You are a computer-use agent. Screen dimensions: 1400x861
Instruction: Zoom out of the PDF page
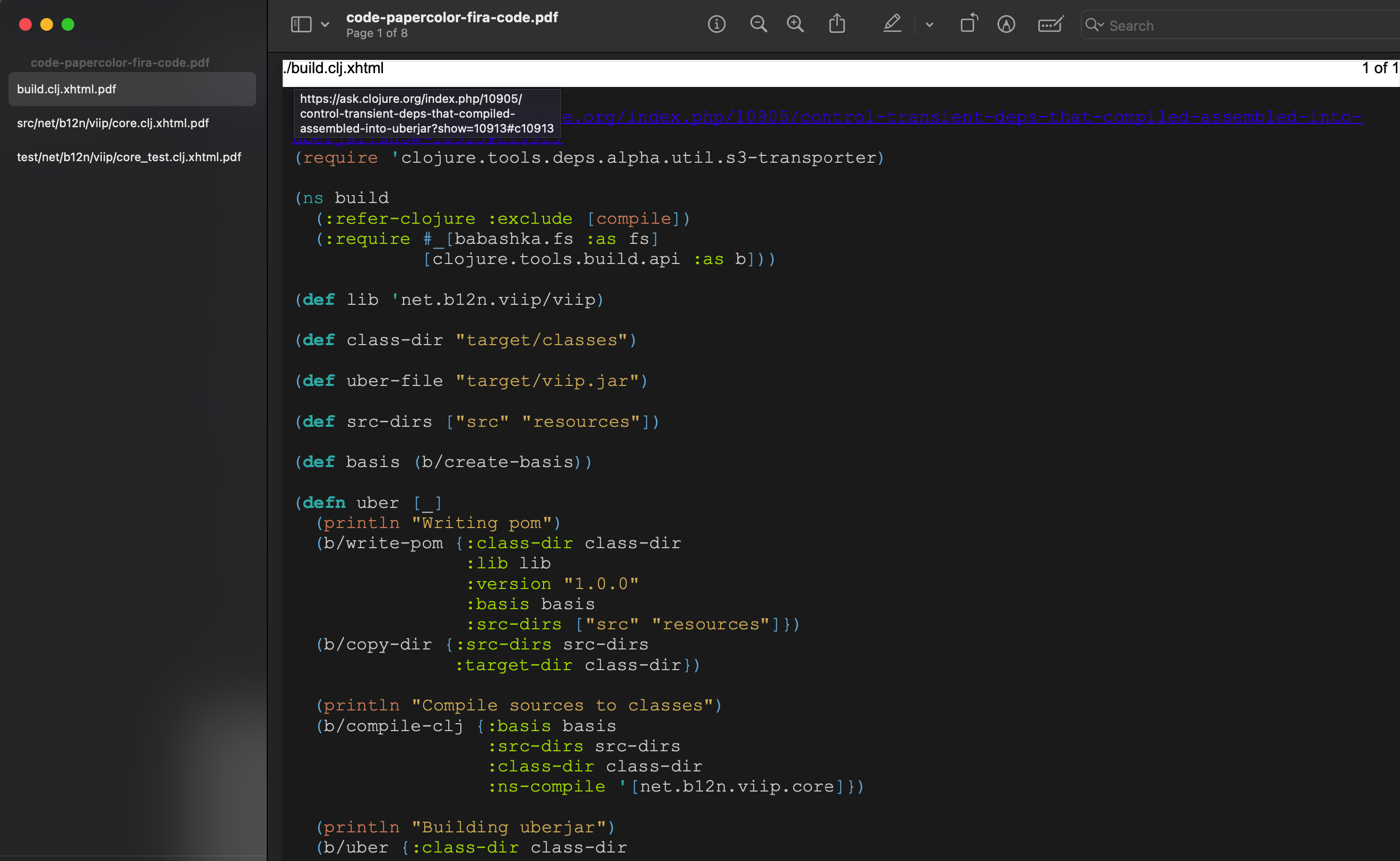tap(758, 24)
